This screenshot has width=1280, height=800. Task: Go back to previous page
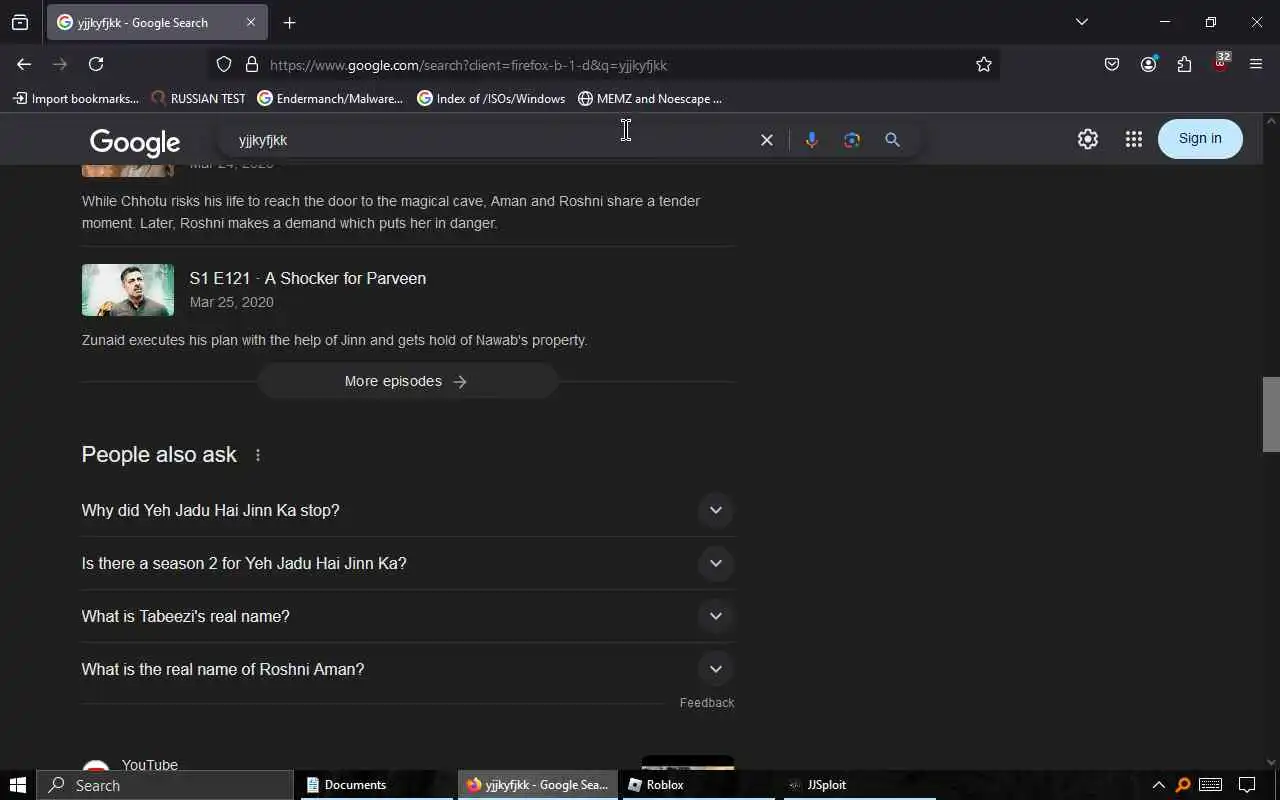click(24, 64)
